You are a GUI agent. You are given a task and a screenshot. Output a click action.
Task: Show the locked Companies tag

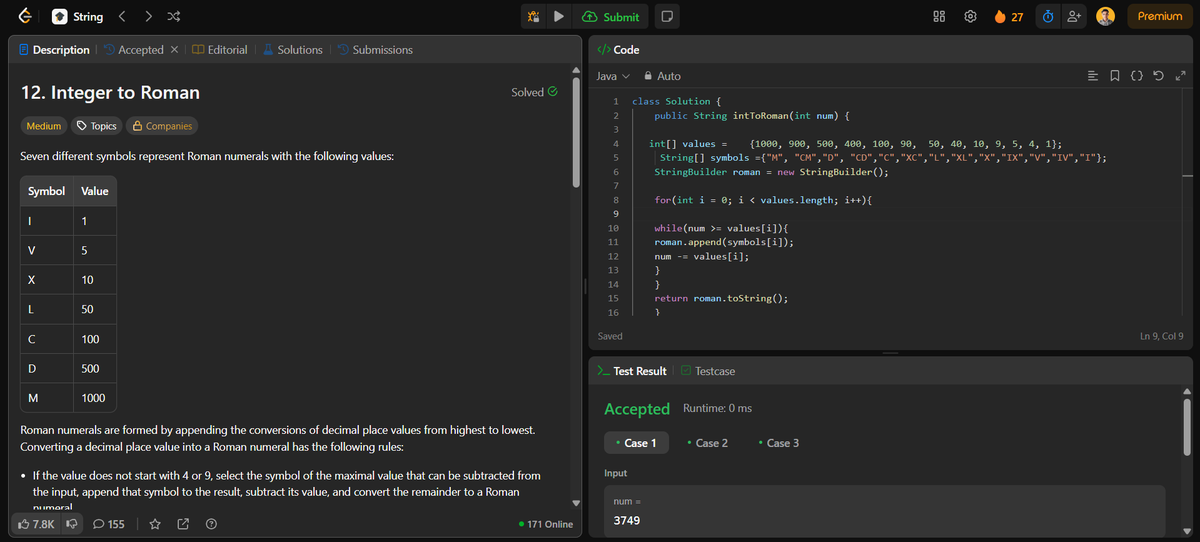(x=161, y=126)
